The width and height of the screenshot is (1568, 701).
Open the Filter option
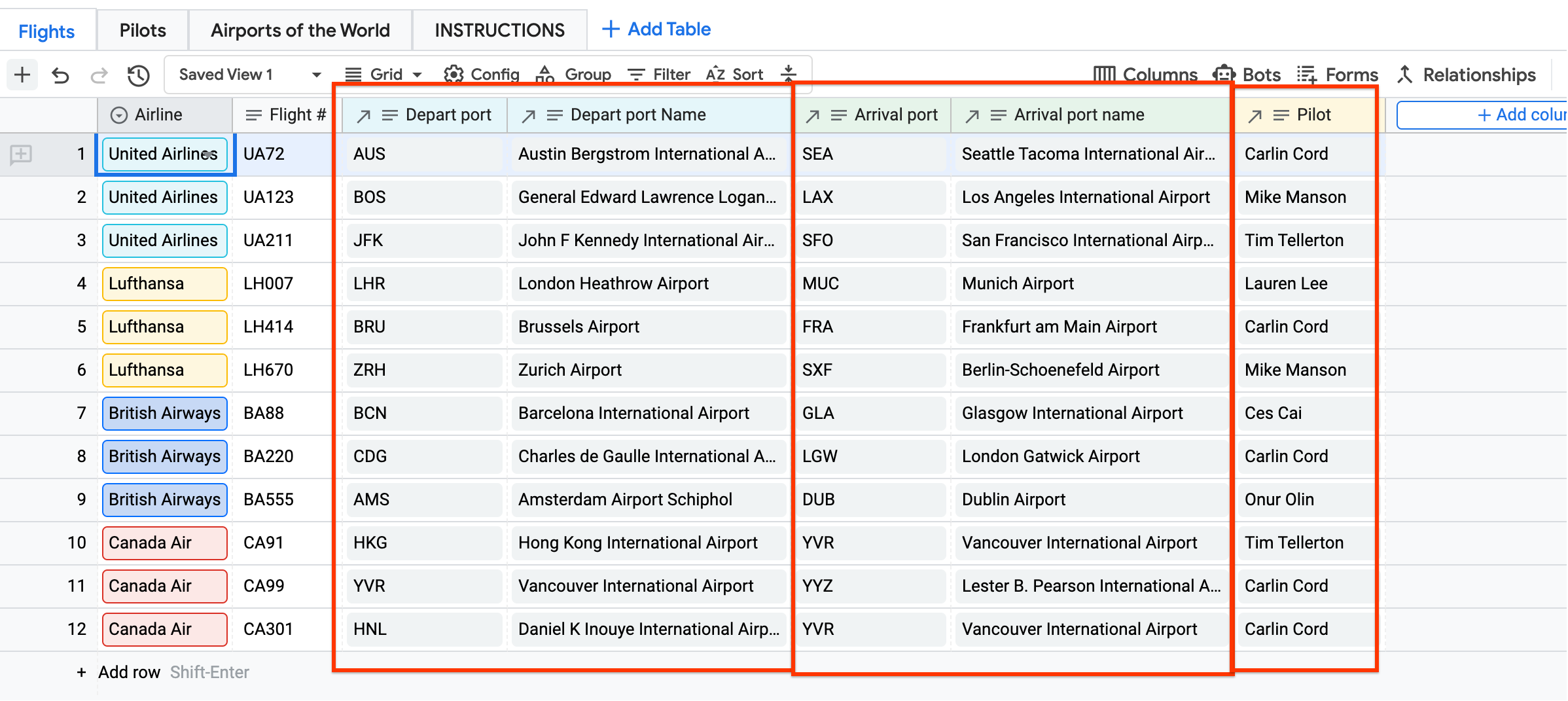[659, 75]
